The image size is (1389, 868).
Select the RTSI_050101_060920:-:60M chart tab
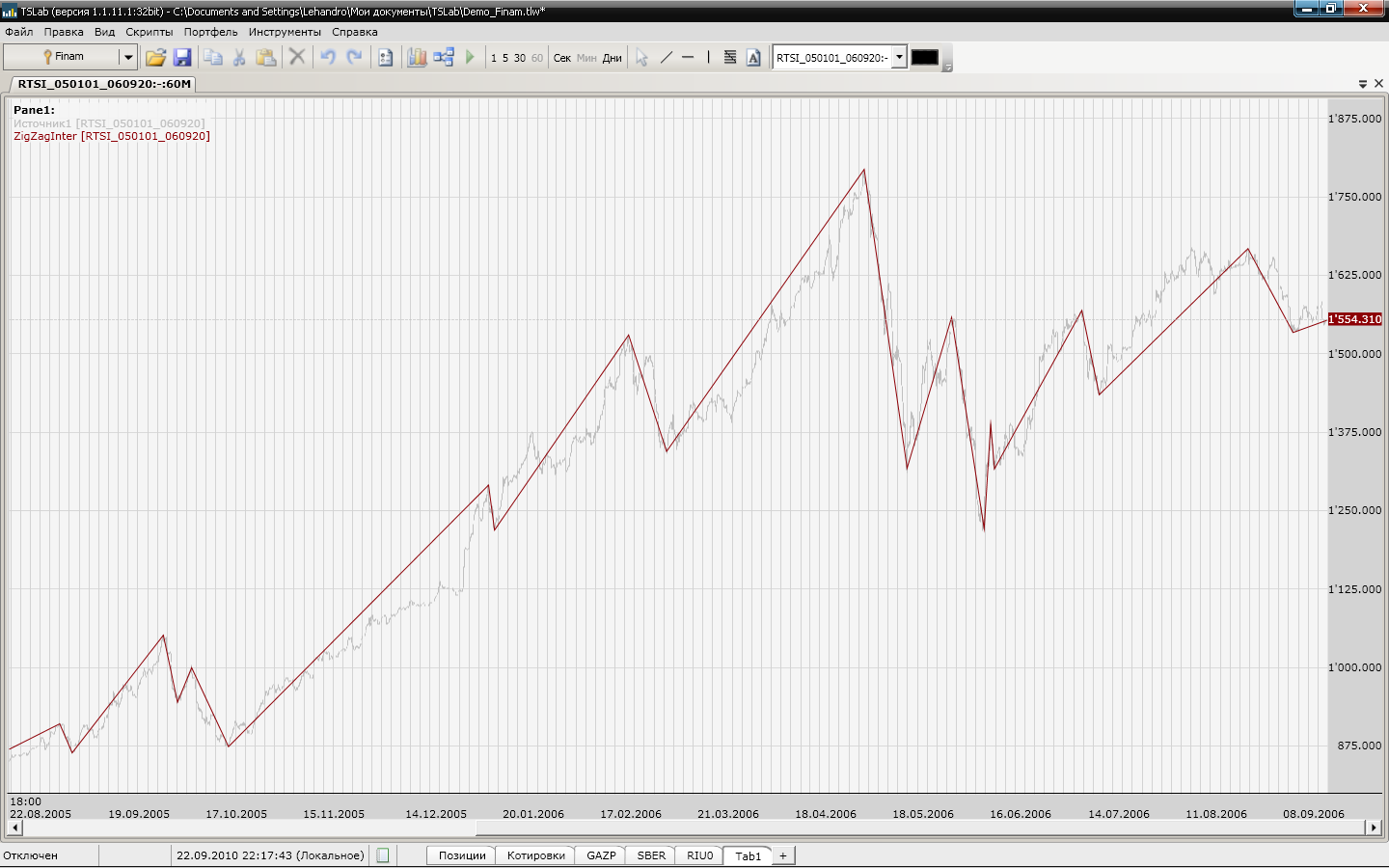coord(104,84)
